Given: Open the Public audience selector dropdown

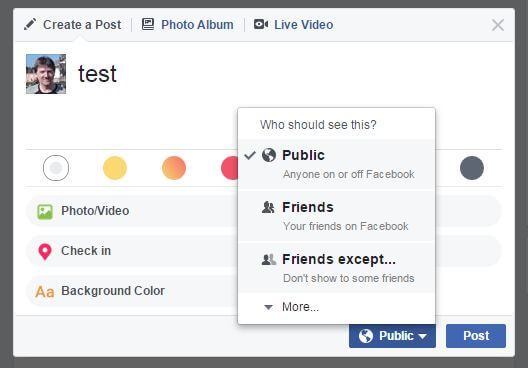Looking at the screenshot, I should (392, 336).
